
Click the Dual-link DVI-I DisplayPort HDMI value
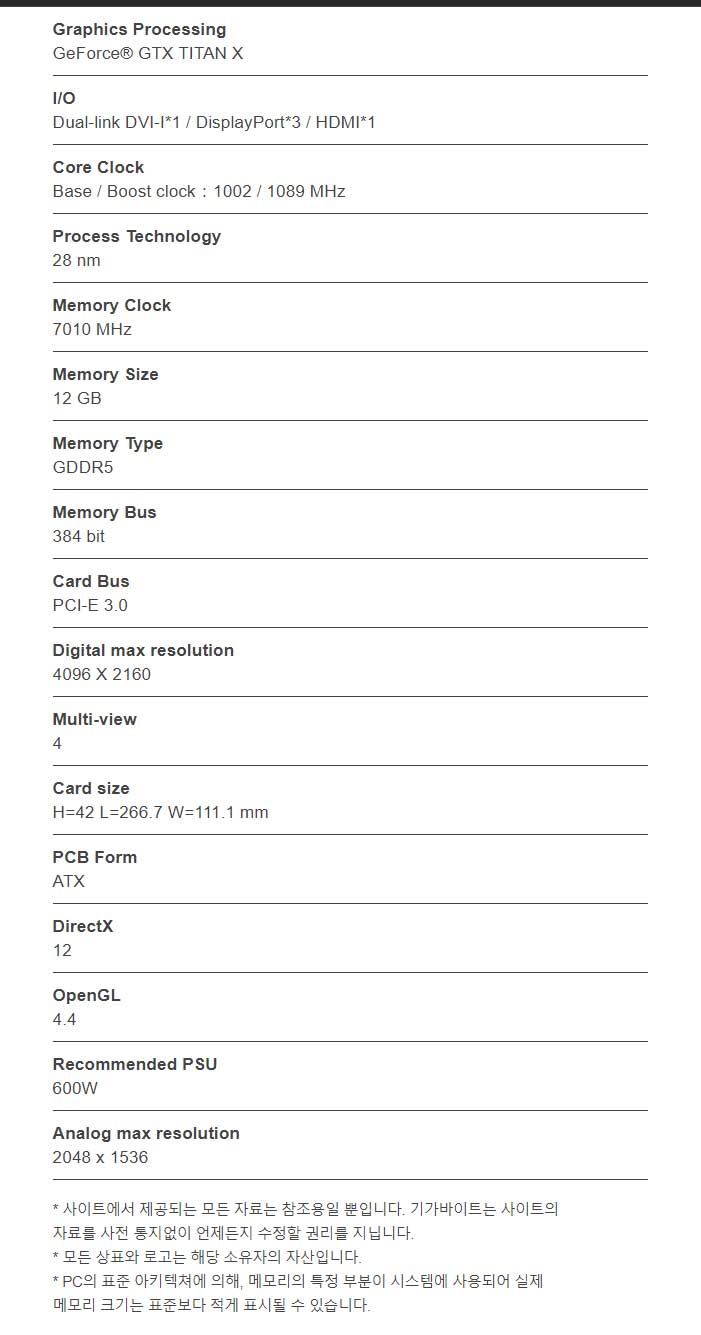point(214,123)
